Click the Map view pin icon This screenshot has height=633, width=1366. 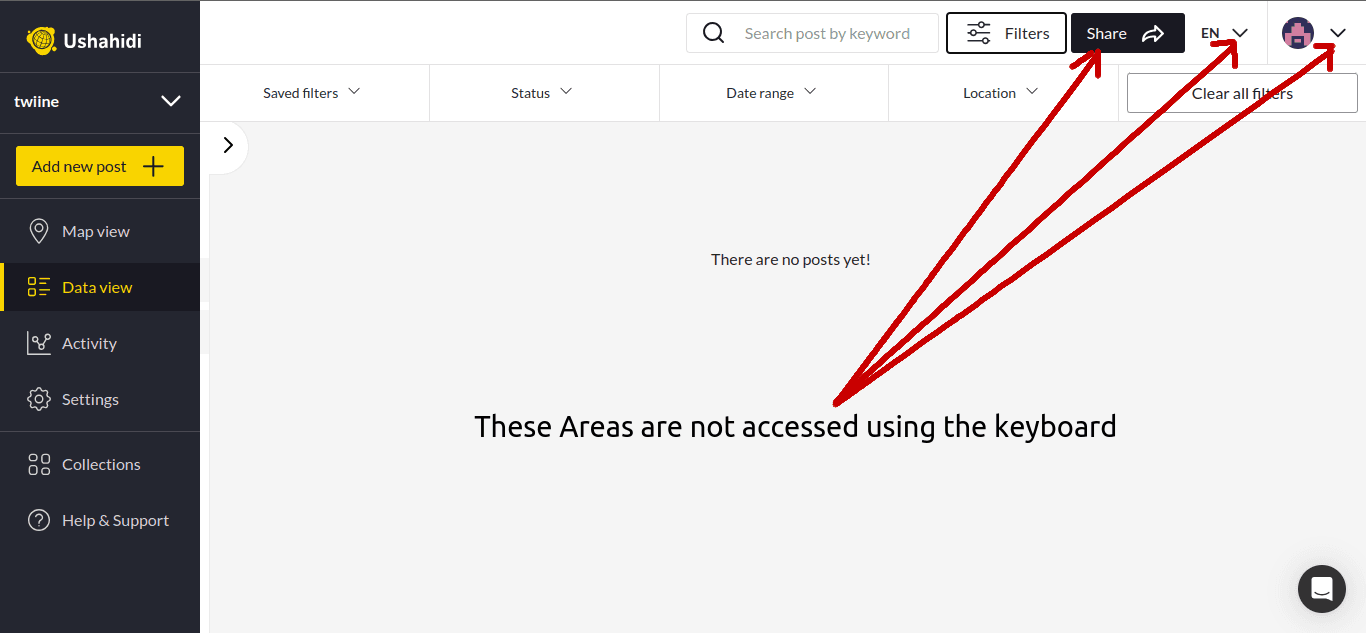point(39,231)
